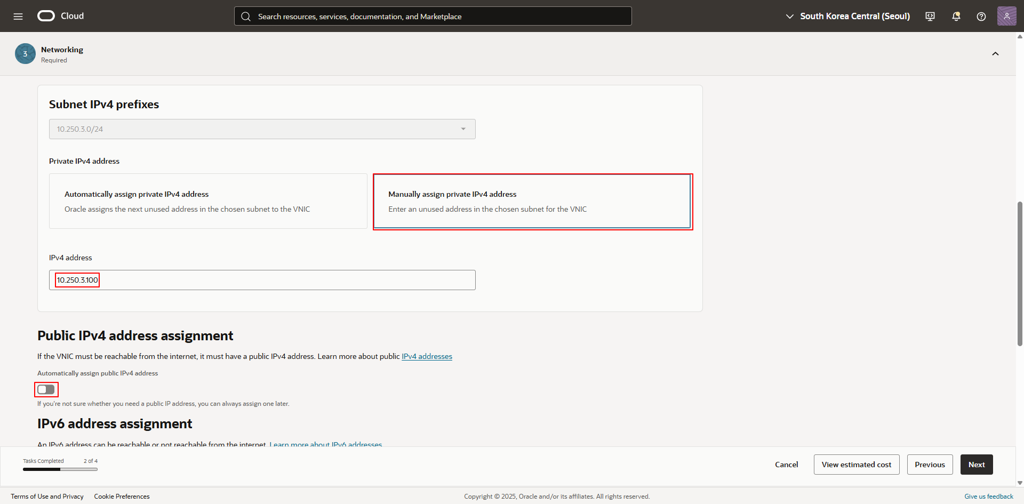1024x504 pixels.
Task: Click the step 3 Networking badge
Action: click(x=25, y=54)
